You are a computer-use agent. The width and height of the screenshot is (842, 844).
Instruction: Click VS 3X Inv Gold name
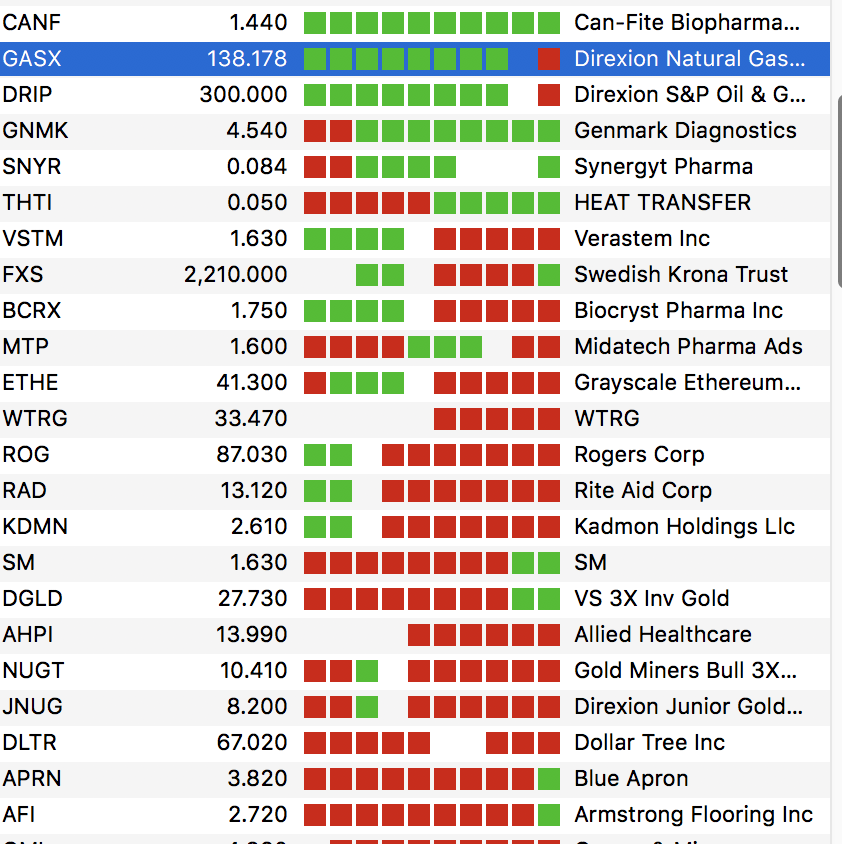[651, 599]
